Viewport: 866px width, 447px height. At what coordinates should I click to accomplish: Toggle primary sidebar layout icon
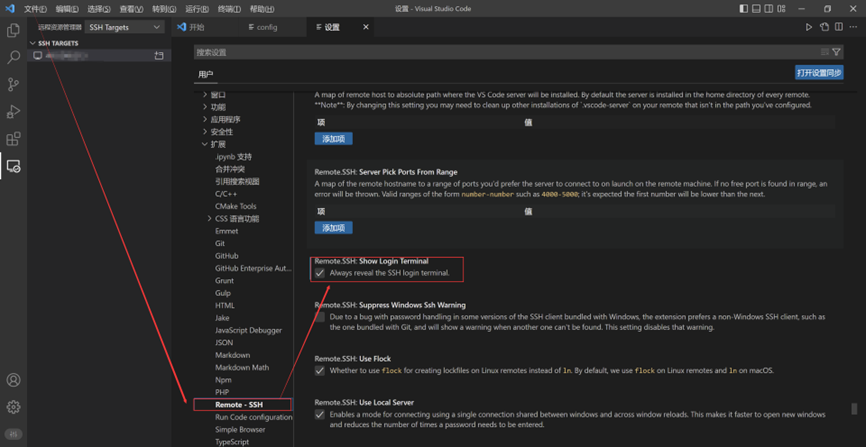(744, 9)
